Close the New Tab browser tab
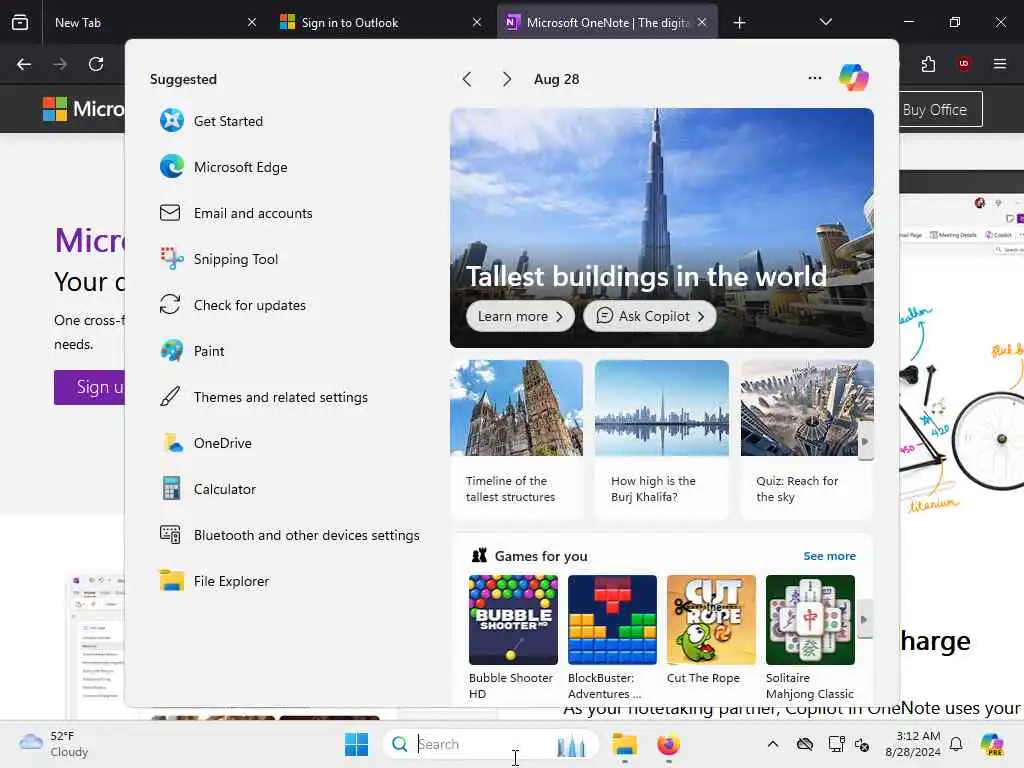This screenshot has height=768, width=1024. [252, 22]
